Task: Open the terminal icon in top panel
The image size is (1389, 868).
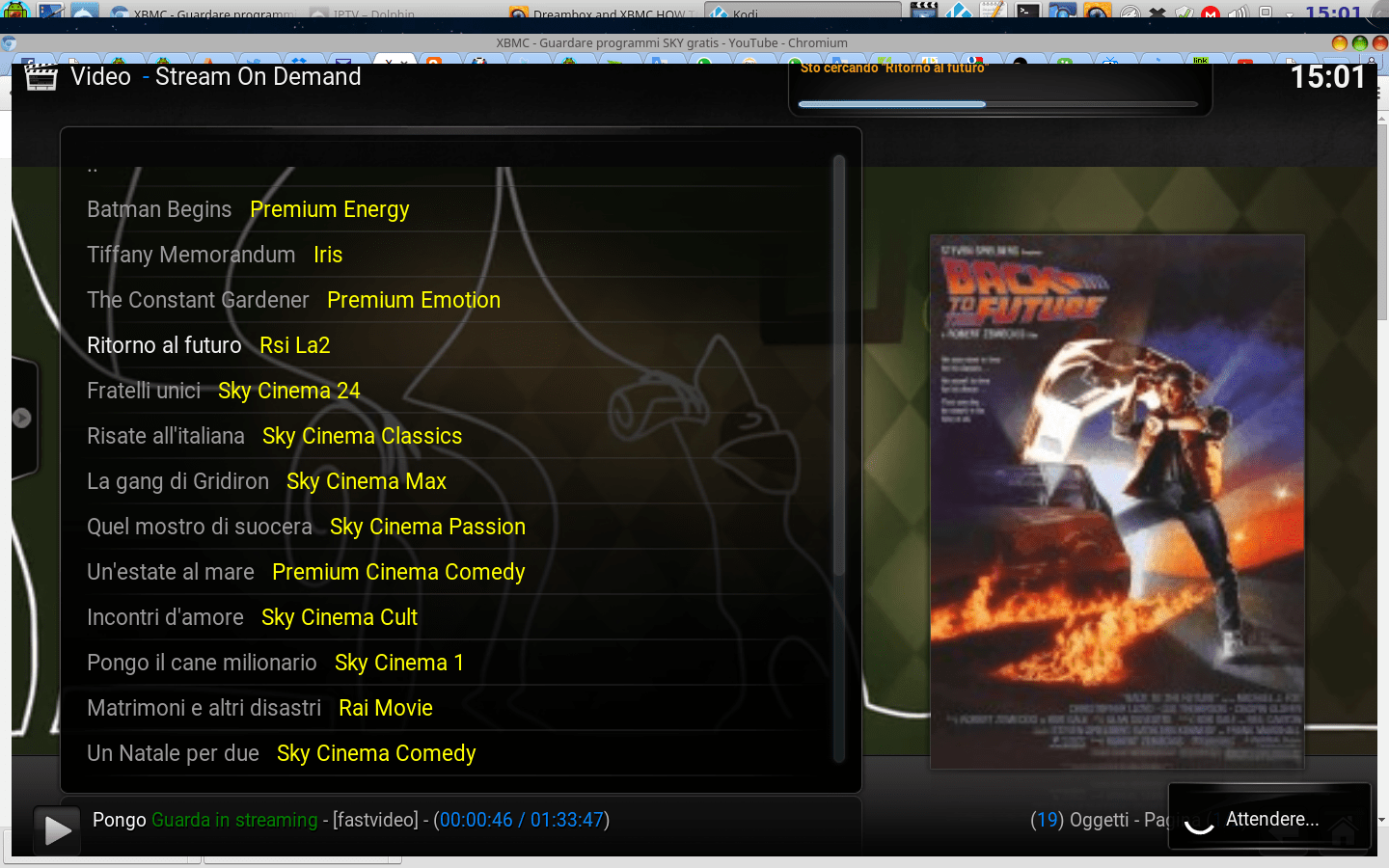Action: click(x=1027, y=10)
